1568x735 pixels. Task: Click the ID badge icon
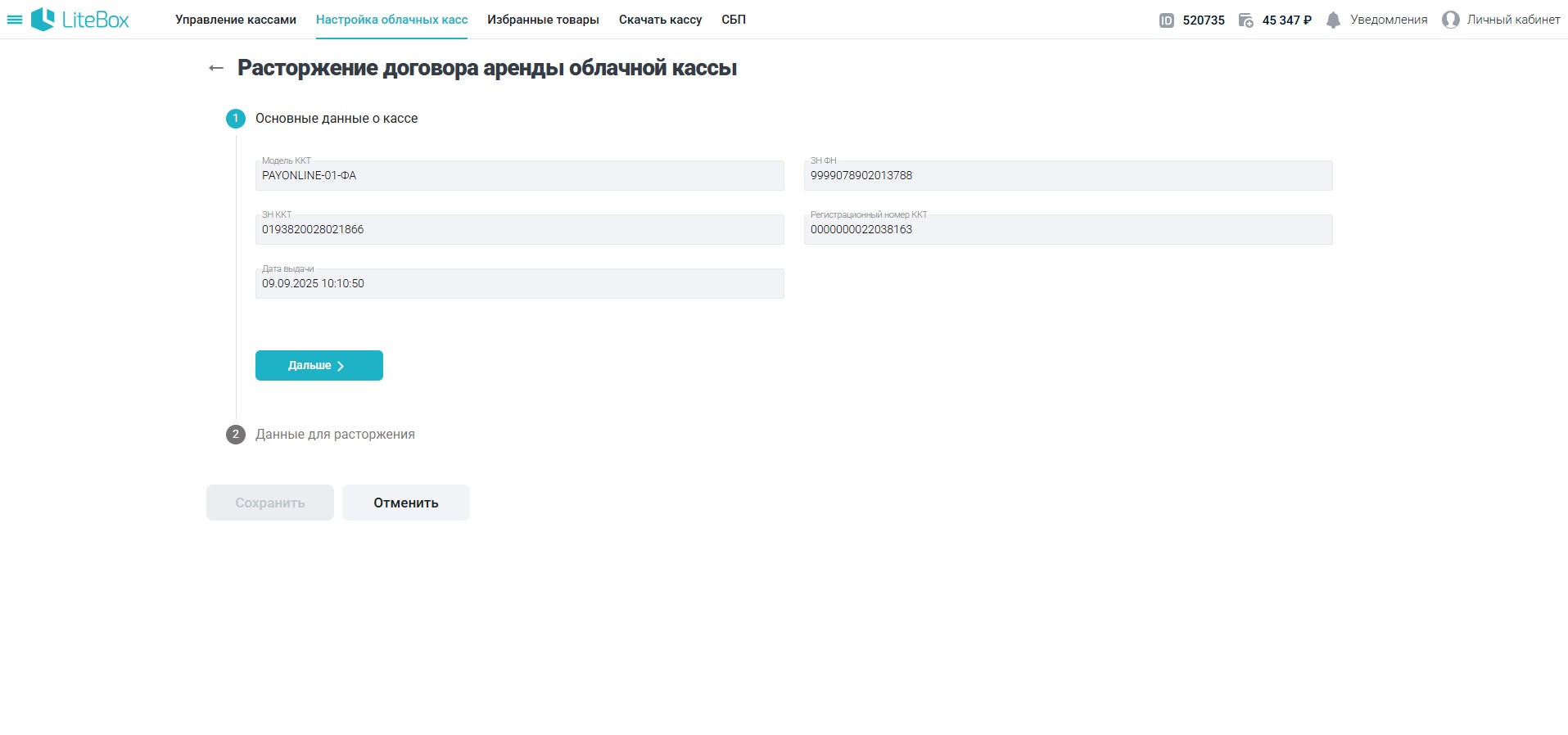coord(1167,20)
